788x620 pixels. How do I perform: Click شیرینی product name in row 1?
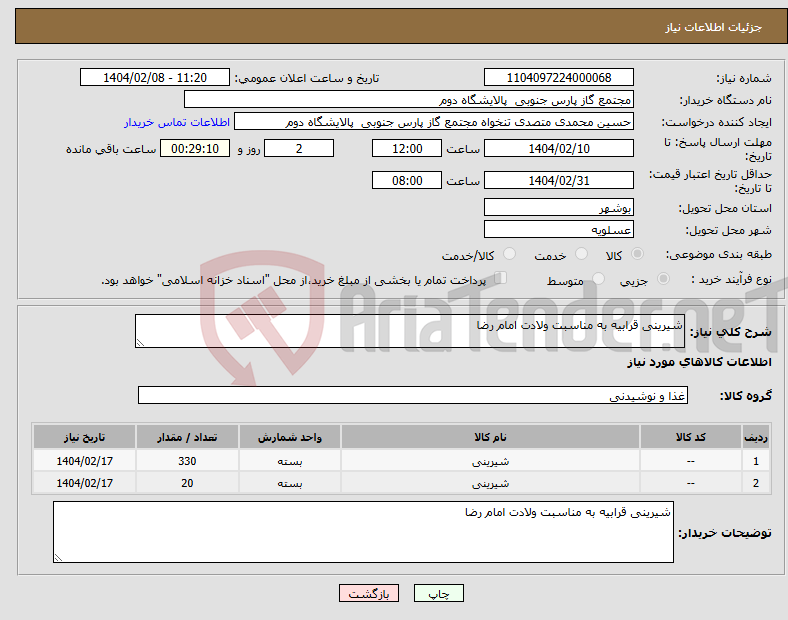coord(490,461)
